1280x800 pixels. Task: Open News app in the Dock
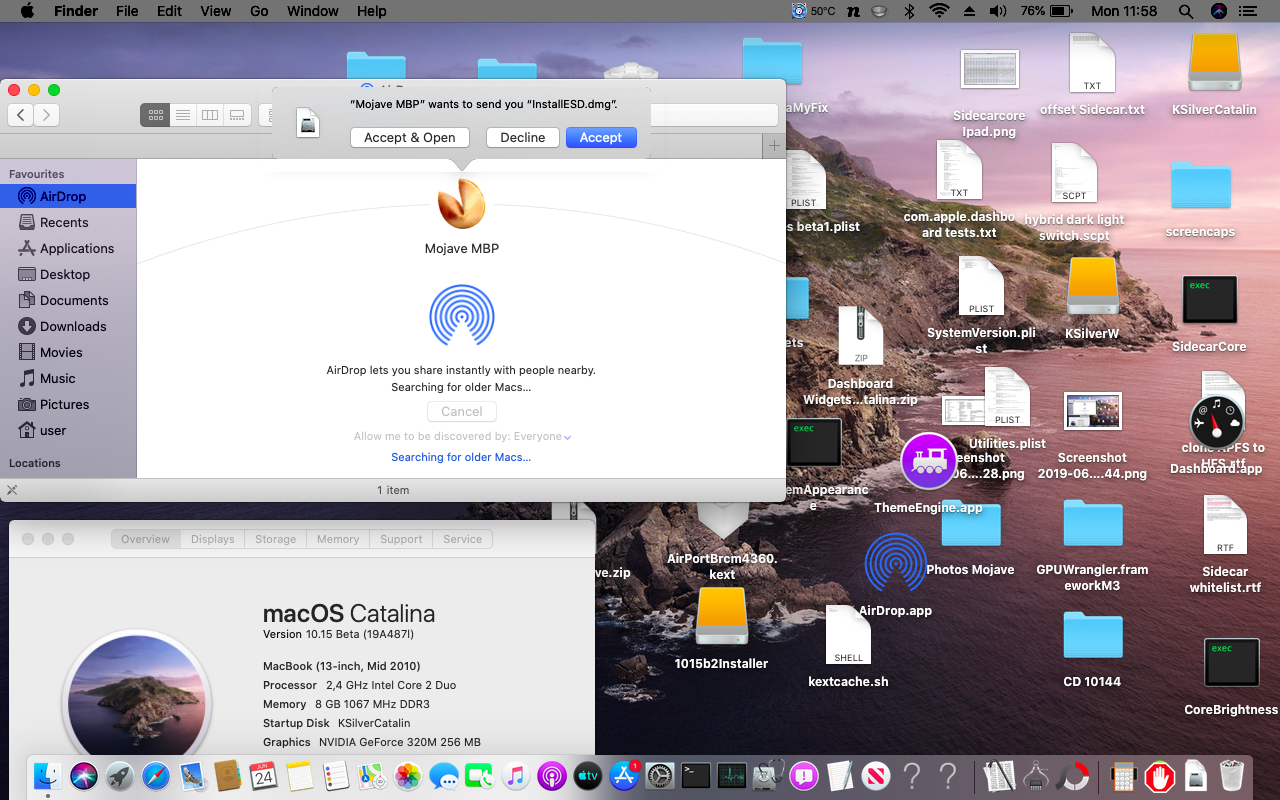click(x=876, y=776)
